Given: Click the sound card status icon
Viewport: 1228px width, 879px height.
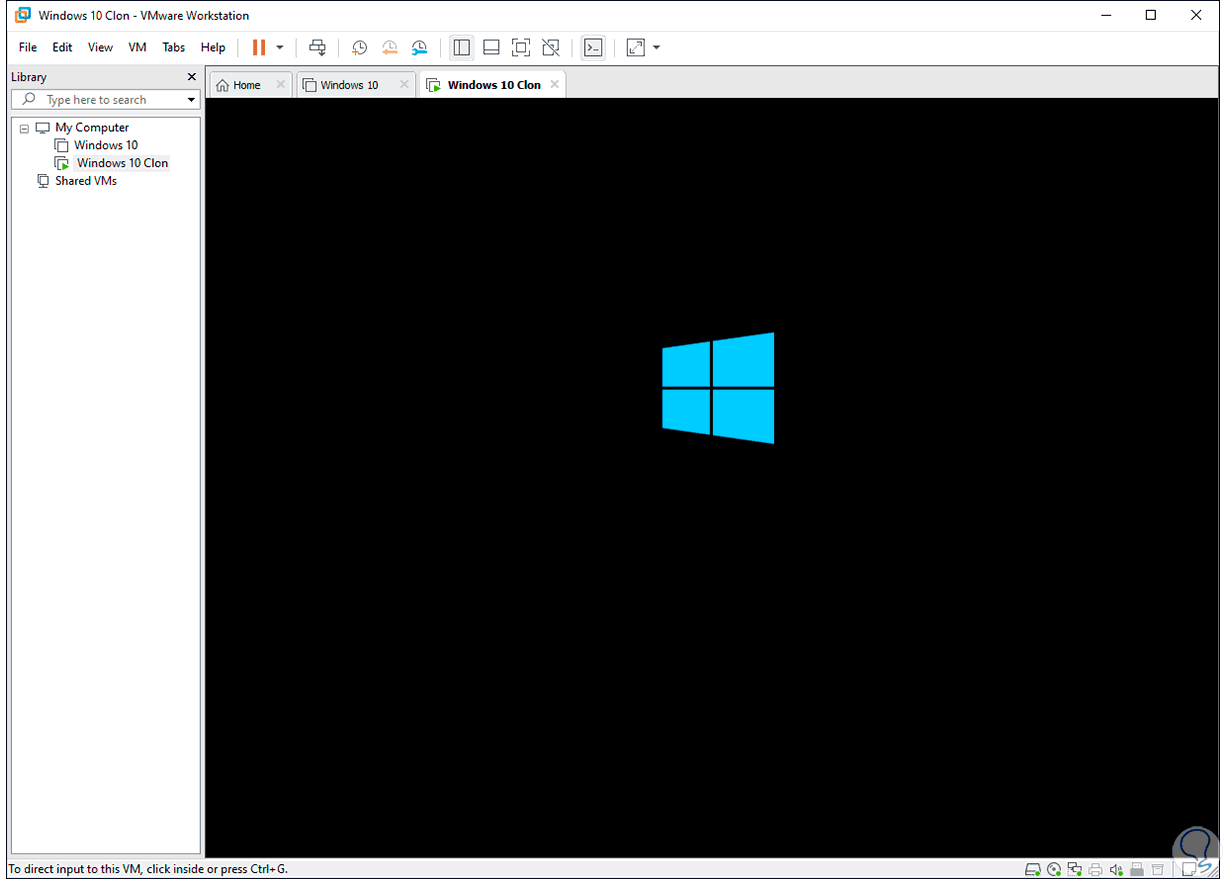Looking at the screenshot, I should 1116,869.
